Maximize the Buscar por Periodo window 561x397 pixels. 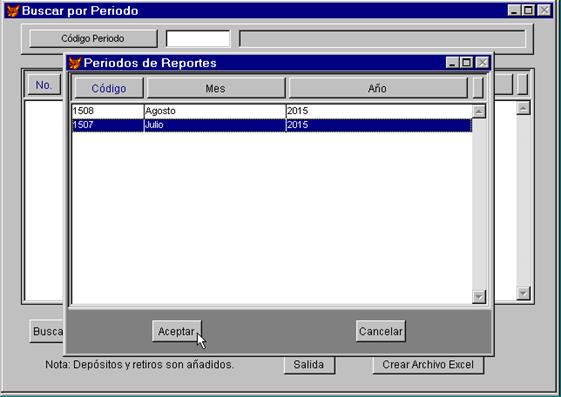coord(528,10)
